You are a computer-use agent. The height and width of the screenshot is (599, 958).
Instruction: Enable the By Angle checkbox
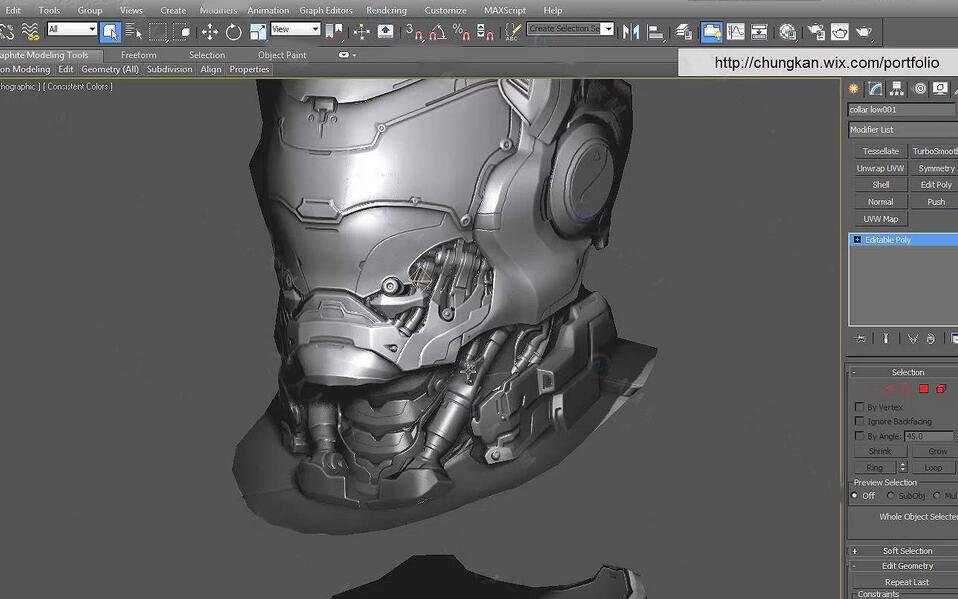click(860, 436)
